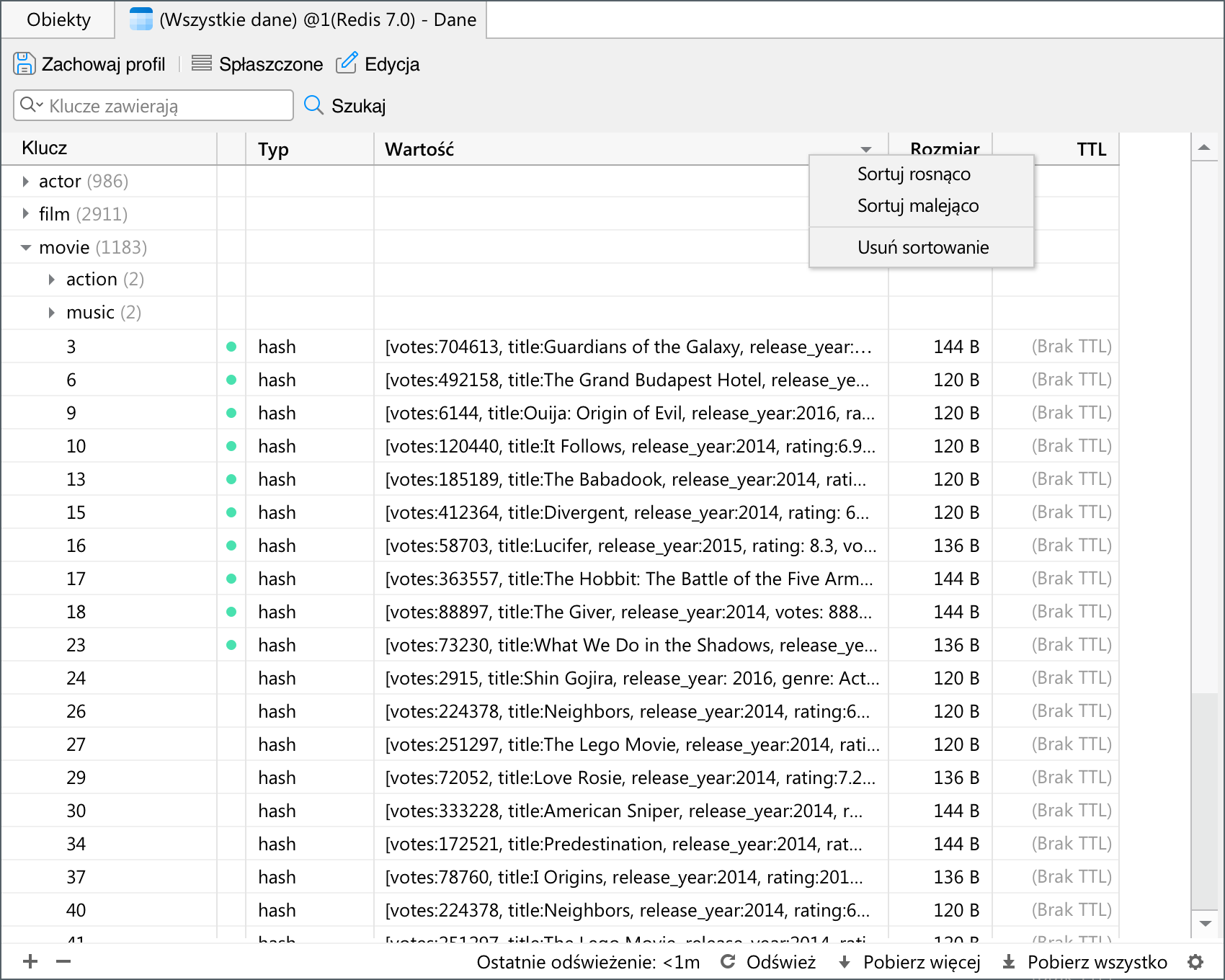Screen dimensions: 1225x980
Task: Click the Spłaszczone button text
Action: coord(271,64)
